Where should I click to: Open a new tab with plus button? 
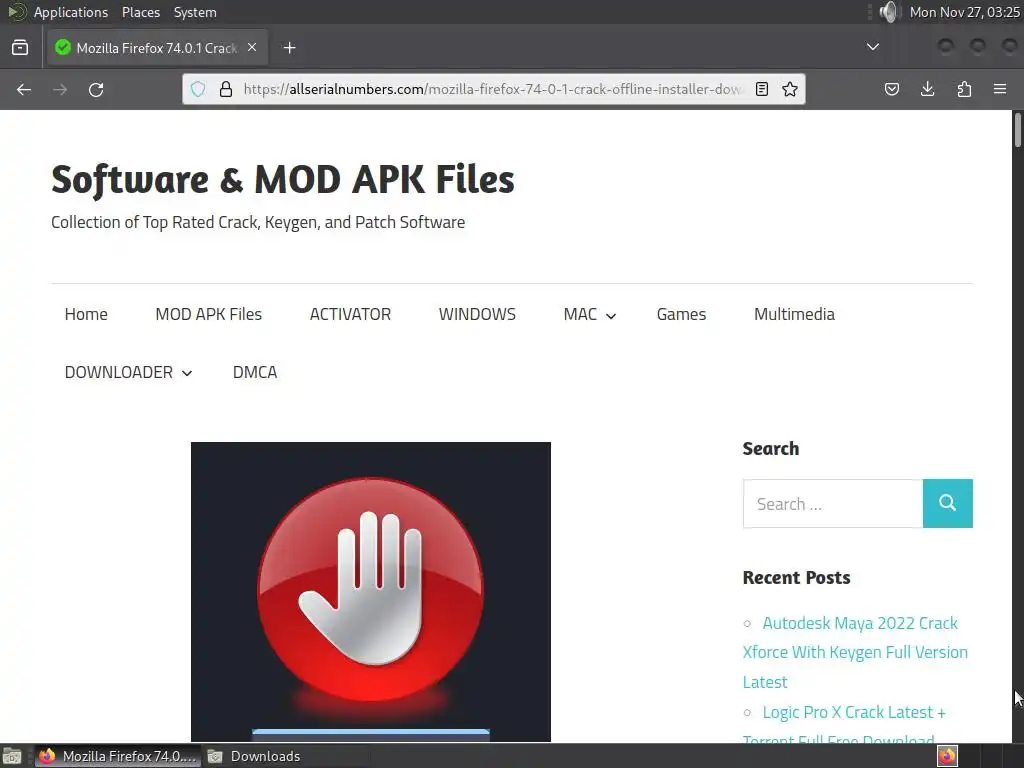click(x=289, y=48)
